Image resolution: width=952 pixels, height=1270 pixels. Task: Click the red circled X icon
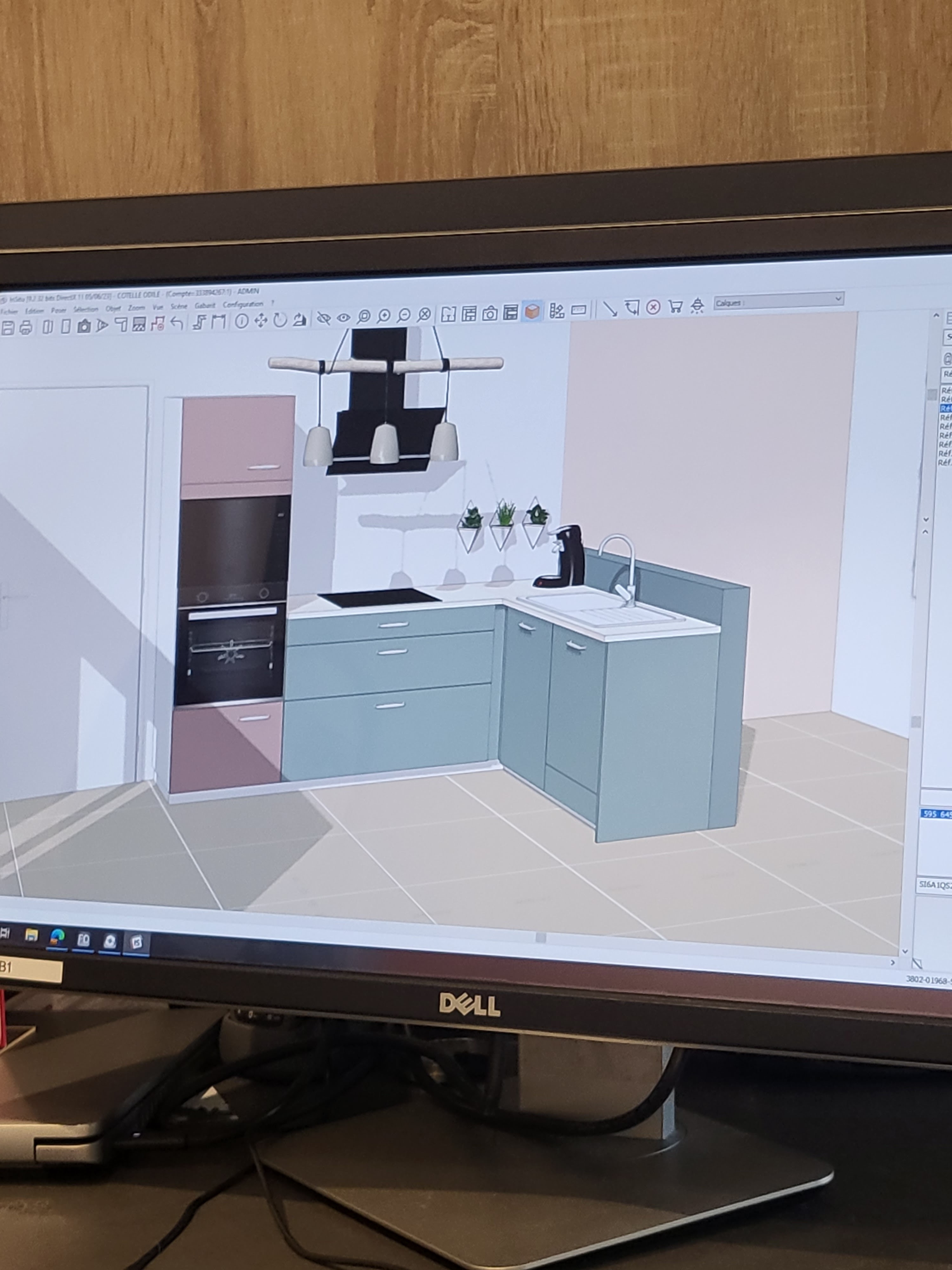(x=653, y=307)
